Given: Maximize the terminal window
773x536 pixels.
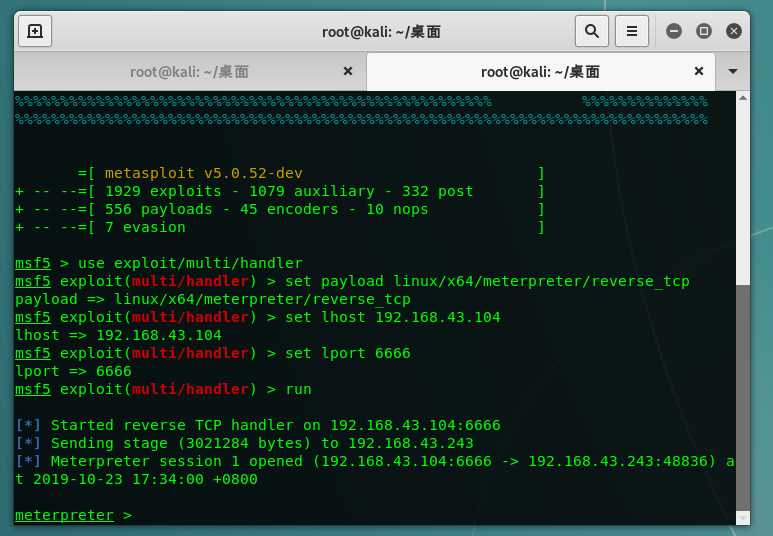Looking at the screenshot, I should click(x=703, y=32).
